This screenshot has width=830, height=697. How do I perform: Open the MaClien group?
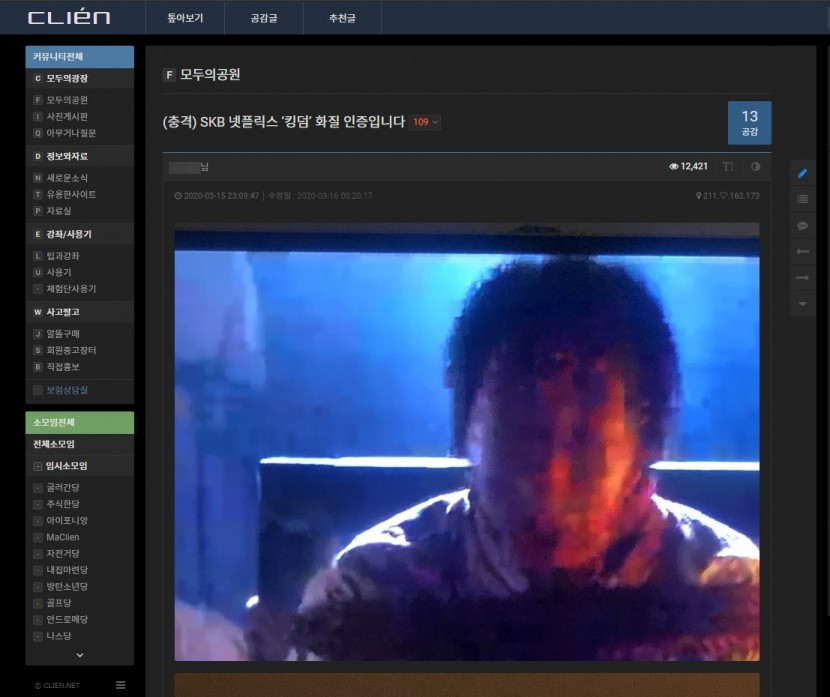tap(62, 537)
